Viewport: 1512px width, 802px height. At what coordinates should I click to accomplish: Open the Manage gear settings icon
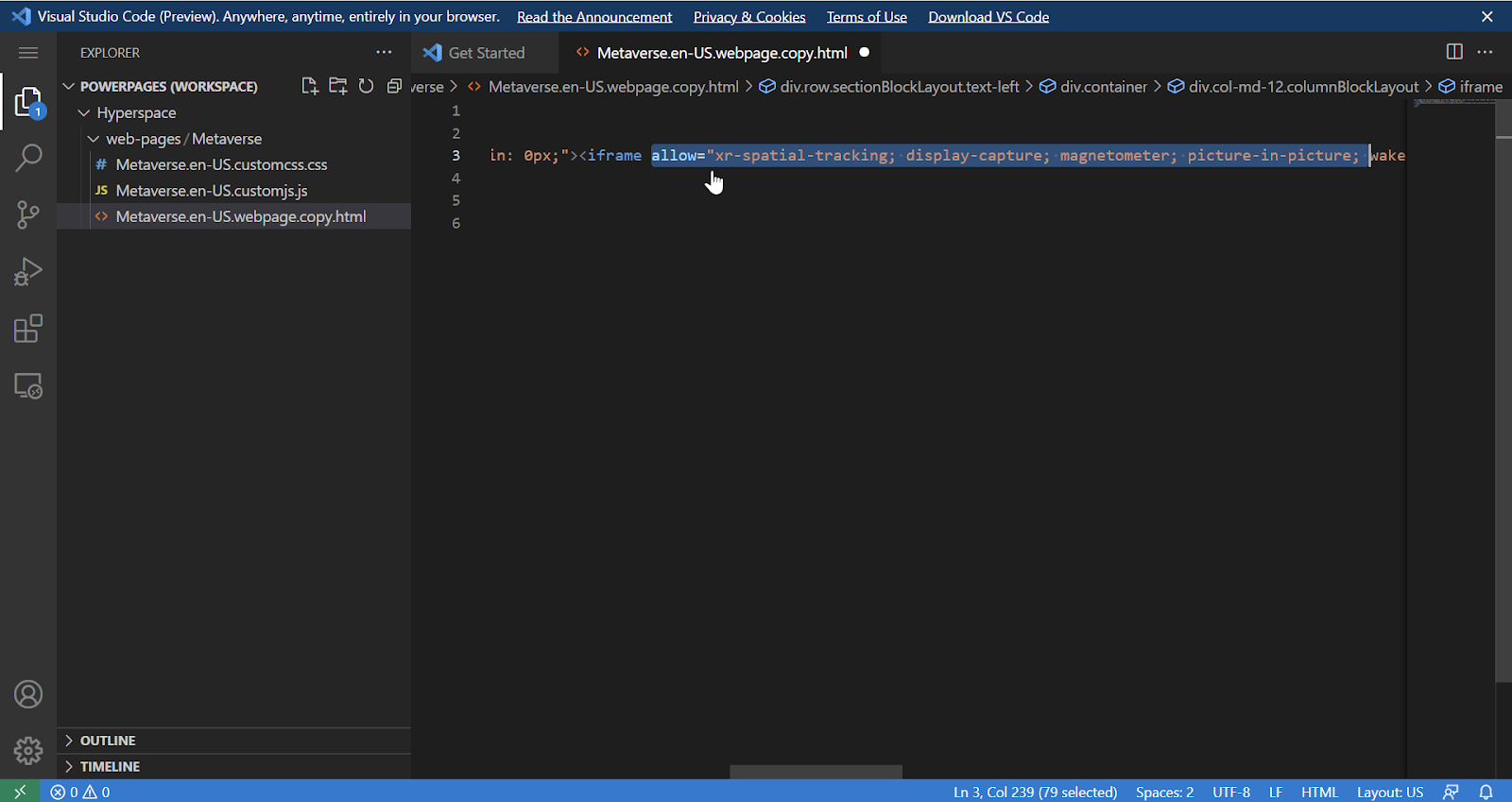click(x=28, y=751)
